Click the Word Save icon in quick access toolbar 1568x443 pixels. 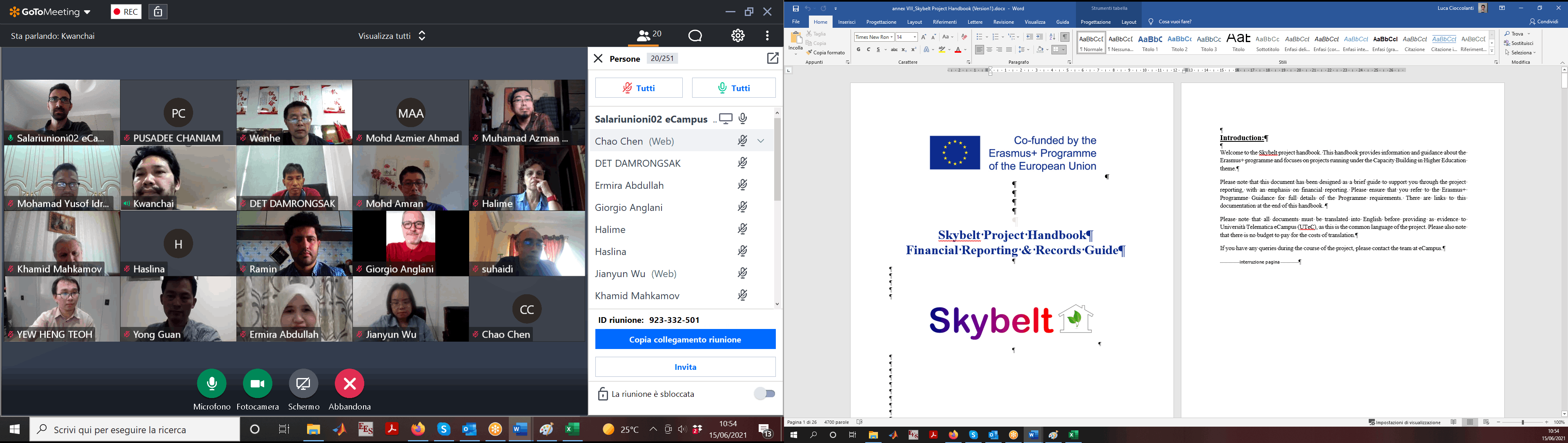795,9
